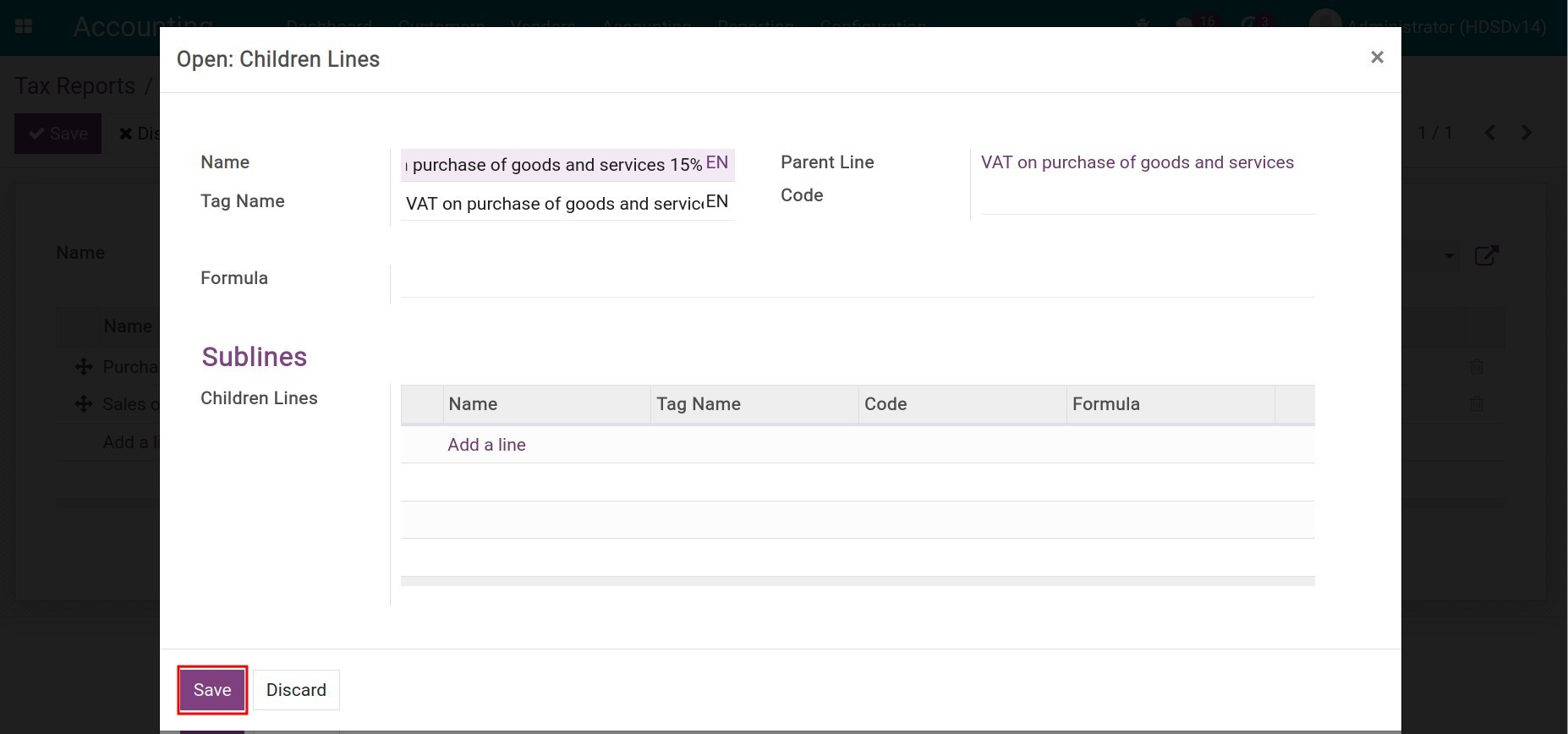Image resolution: width=1568 pixels, height=734 pixels.
Task: Open the dropdown arrow in the background form field
Action: coord(1449,255)
